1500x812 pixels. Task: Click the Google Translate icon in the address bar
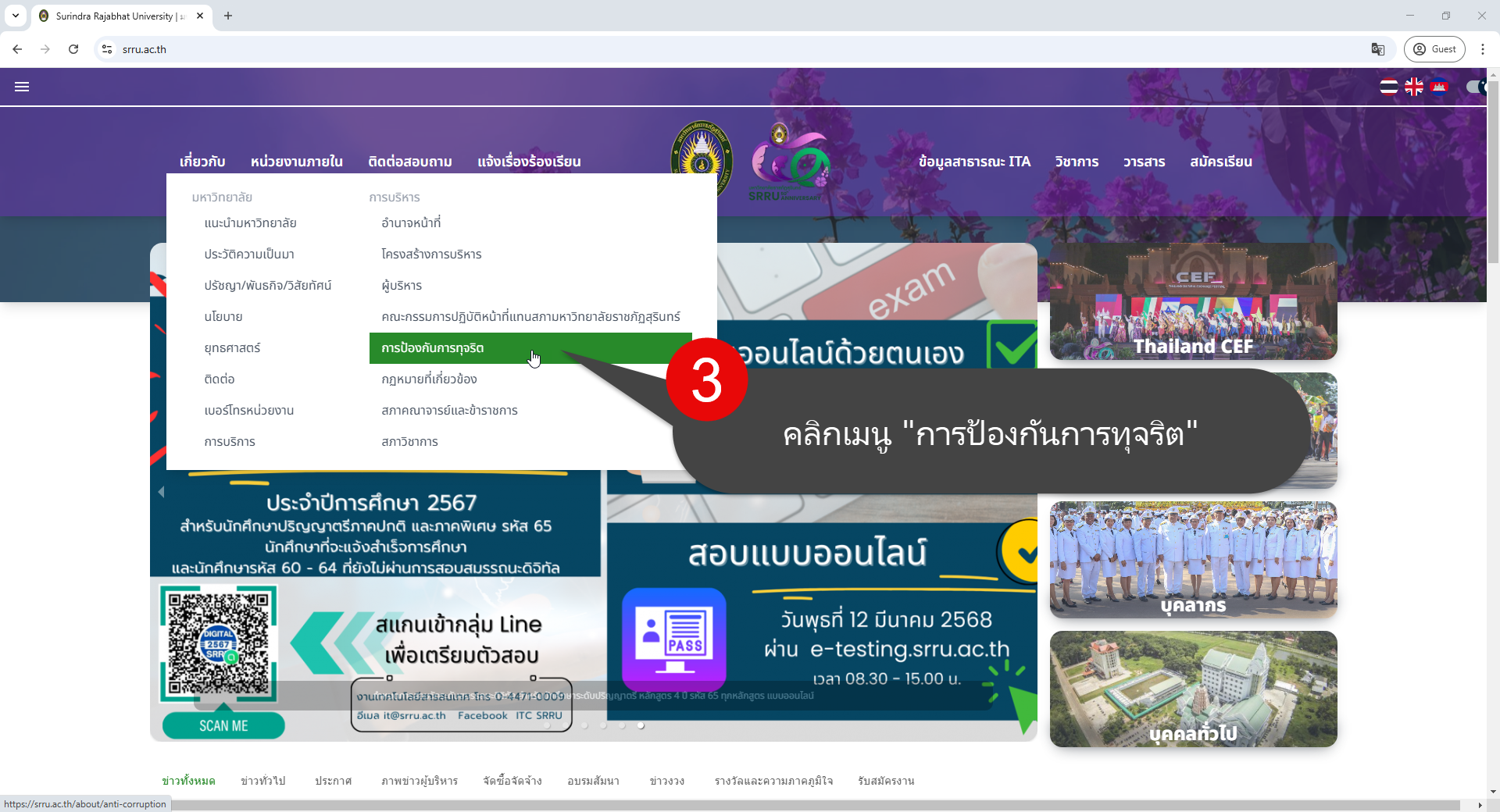1377,49
